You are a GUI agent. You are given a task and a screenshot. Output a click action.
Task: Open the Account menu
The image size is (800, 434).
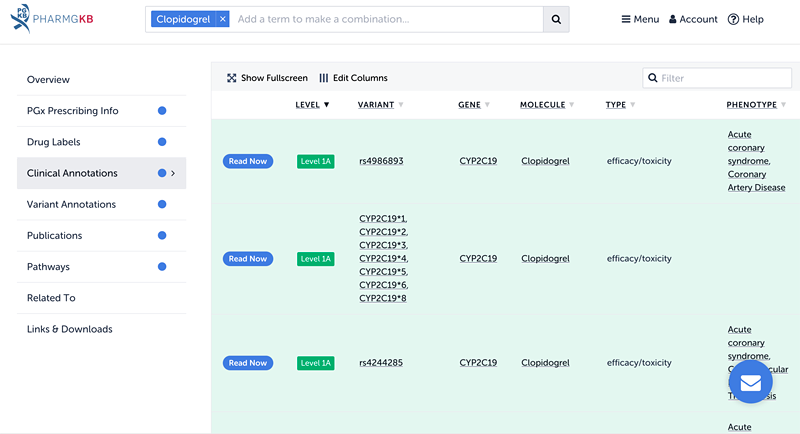click(x=693, y=19)
